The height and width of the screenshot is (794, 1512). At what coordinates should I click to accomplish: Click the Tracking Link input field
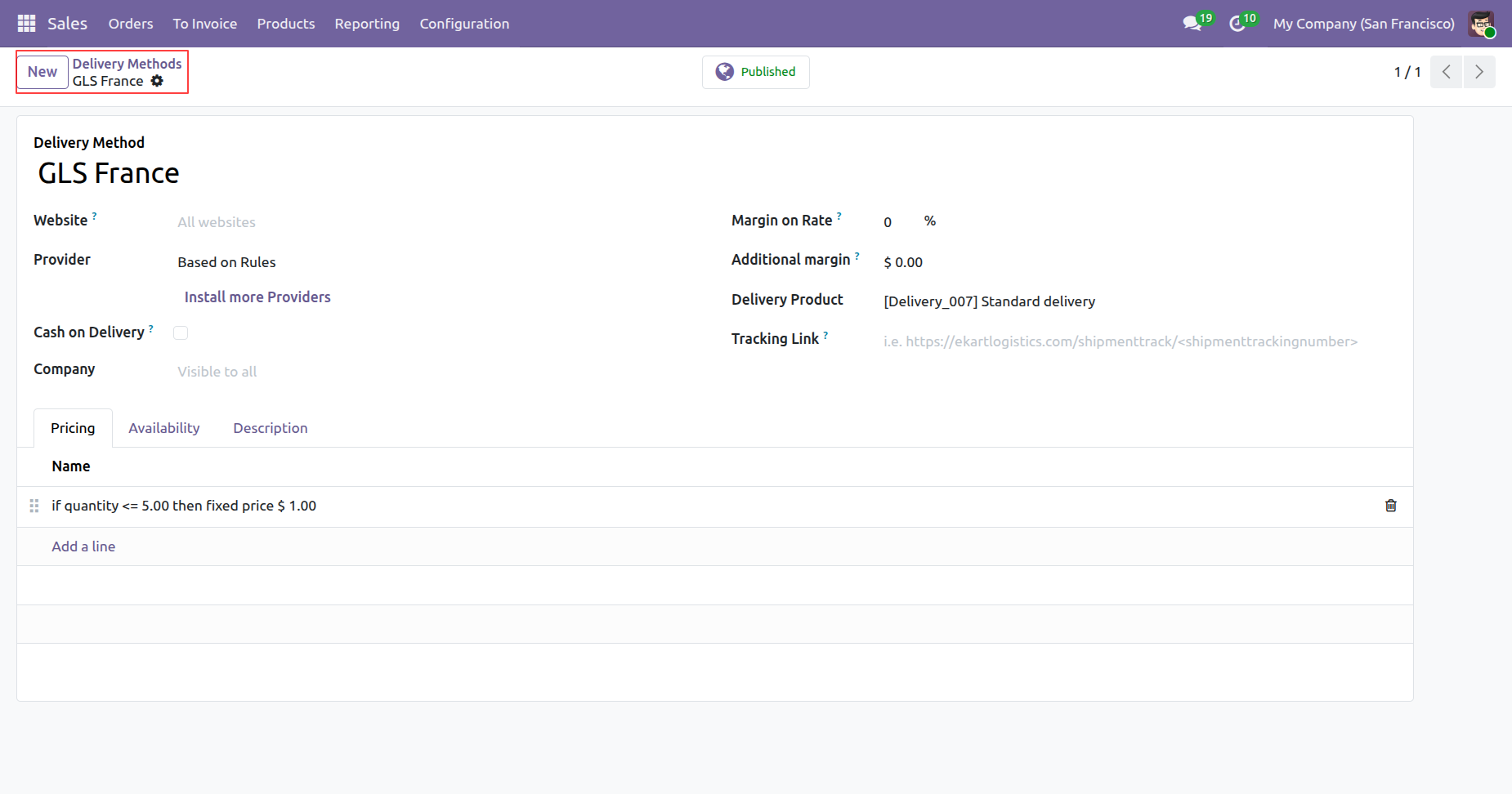coord(1120,341)
